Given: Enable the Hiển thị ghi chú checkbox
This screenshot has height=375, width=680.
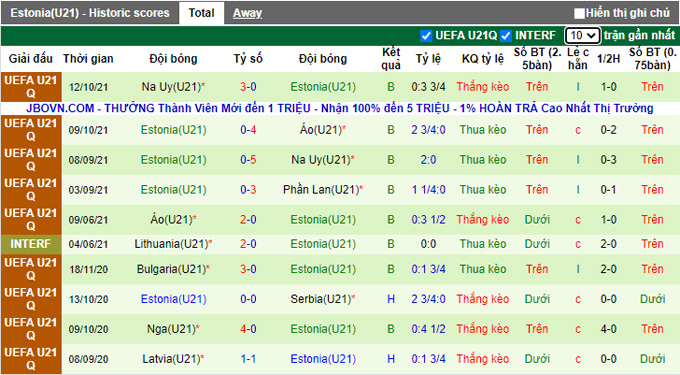Looking at the screenshot, I should point(579,13).
